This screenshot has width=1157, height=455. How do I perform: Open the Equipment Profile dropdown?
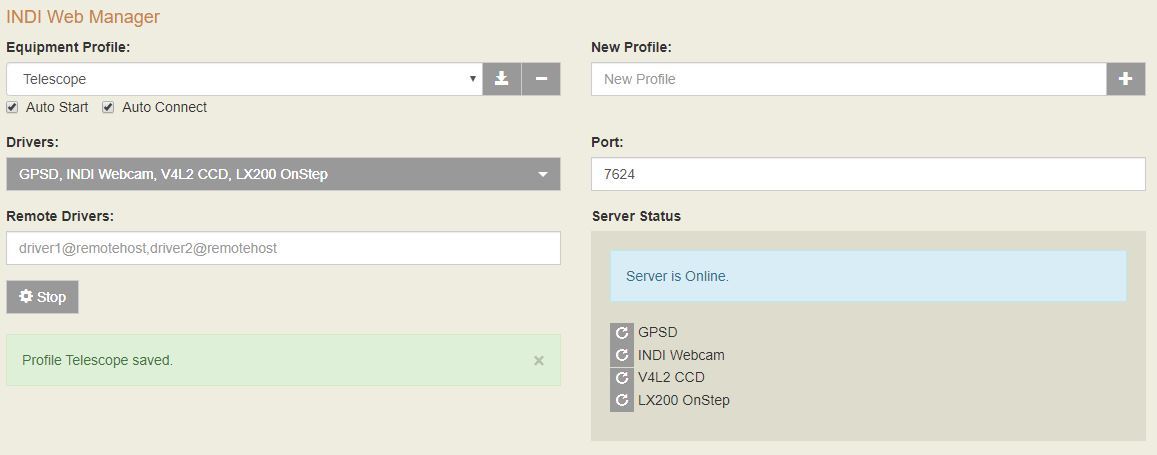[244, 79]
